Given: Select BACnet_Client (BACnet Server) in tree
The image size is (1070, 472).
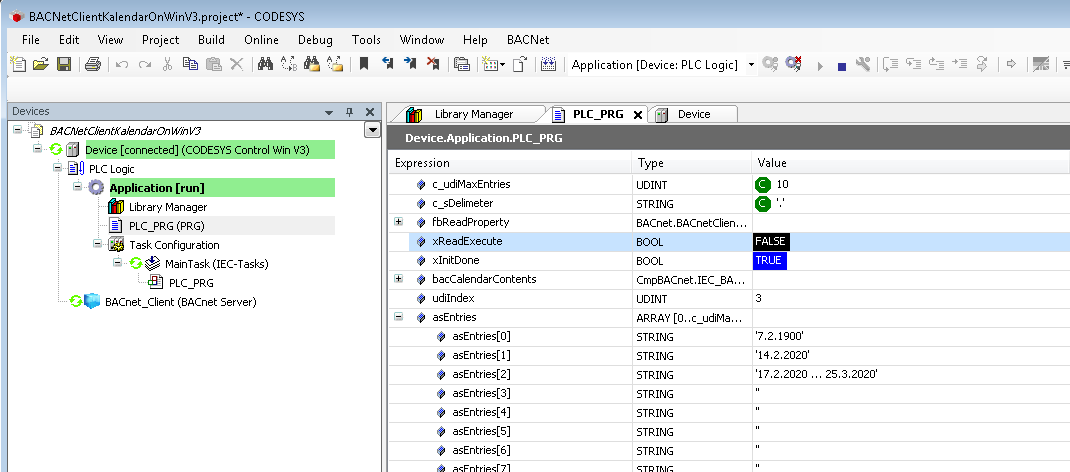Looking at the screenshot, I should 180,302.
